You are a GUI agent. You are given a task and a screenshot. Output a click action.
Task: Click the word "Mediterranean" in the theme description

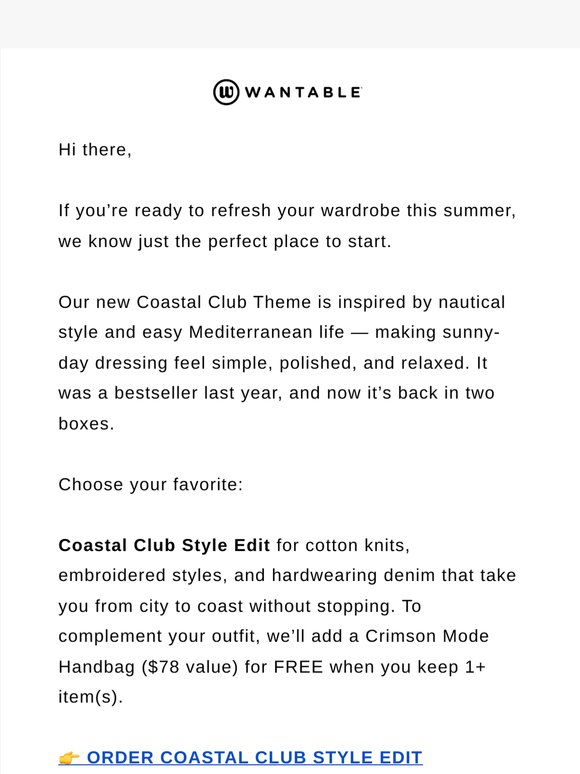pos(267,332)
